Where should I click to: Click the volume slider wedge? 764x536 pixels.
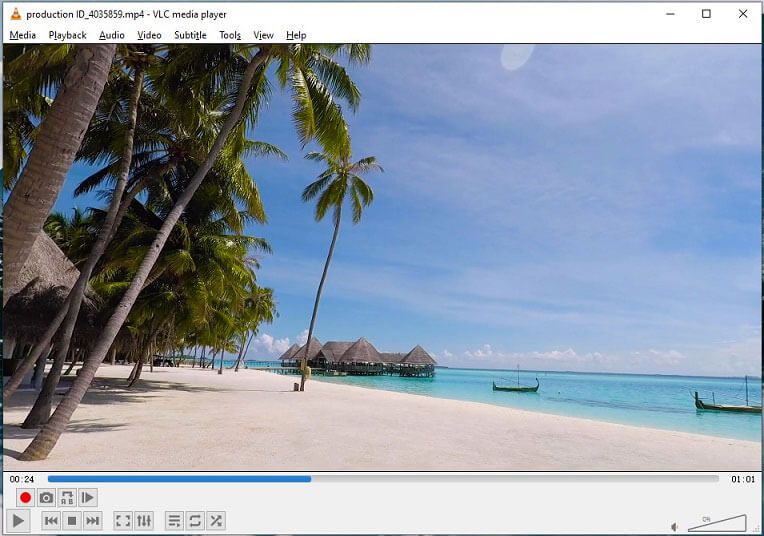(718, 523)
